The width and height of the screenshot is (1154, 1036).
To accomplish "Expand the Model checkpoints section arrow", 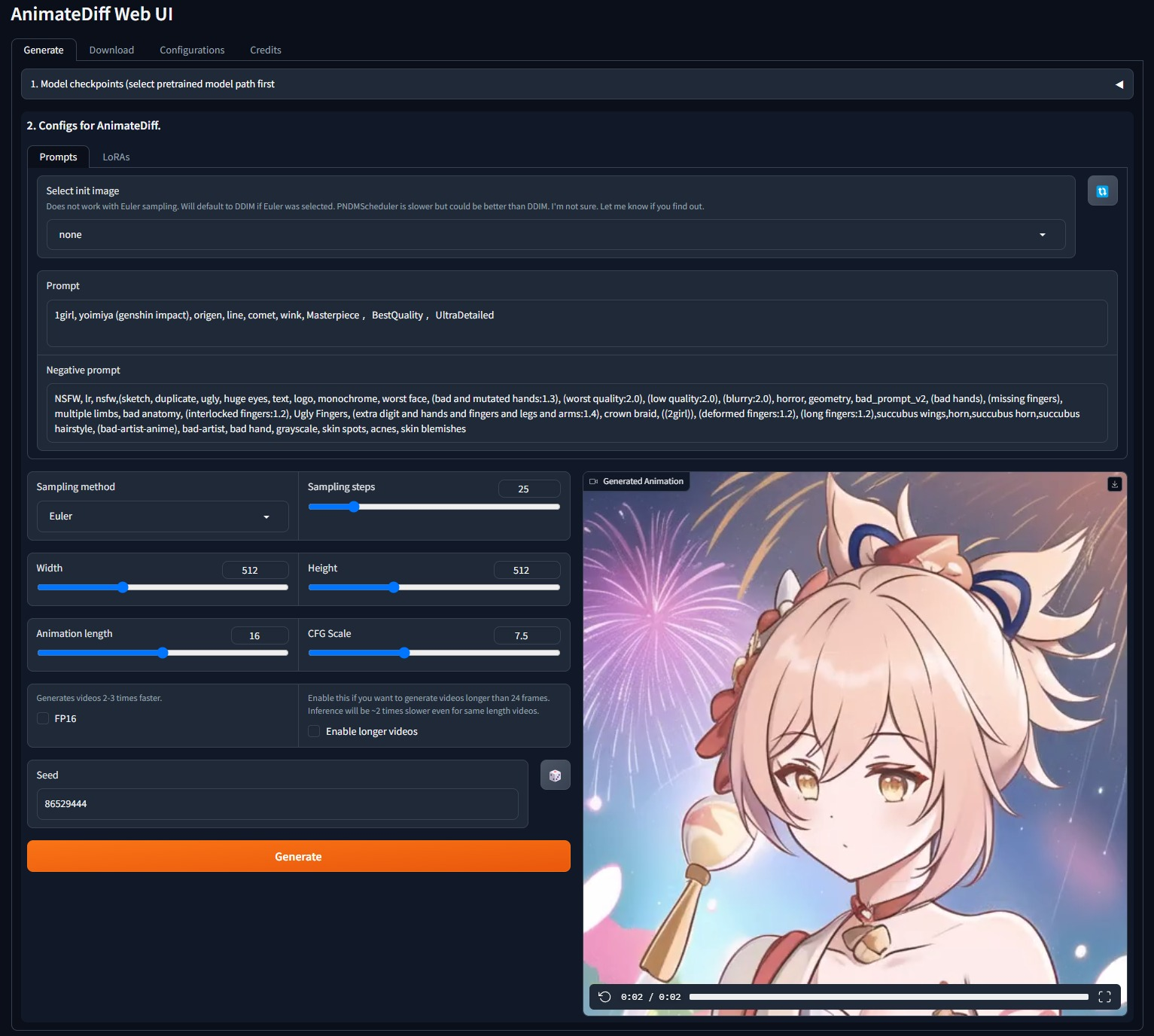I will (x=1119, y=84).
